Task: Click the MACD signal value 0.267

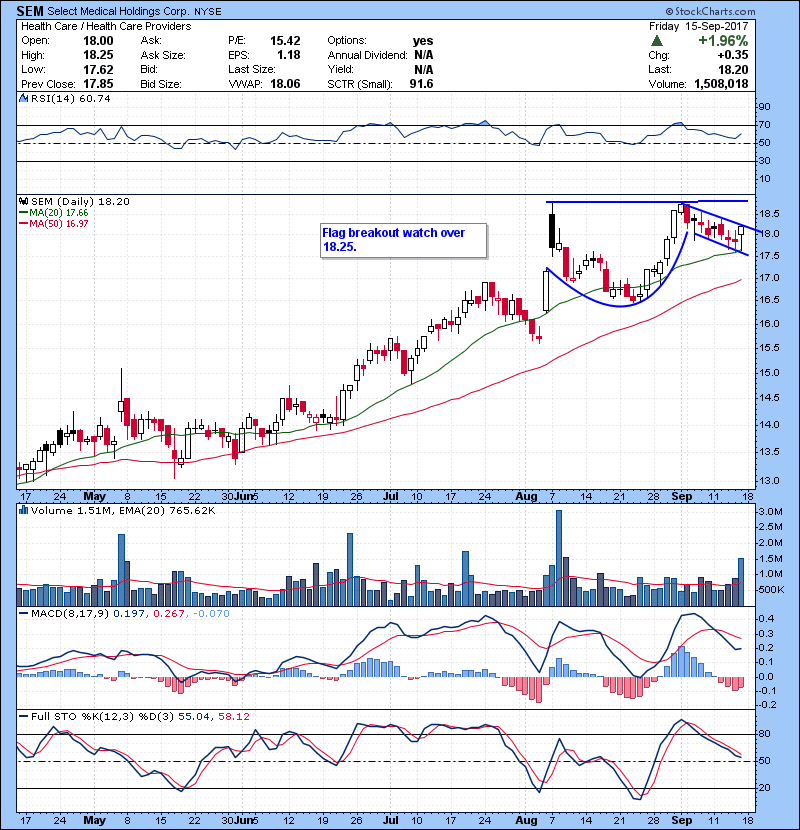Action: pyautogui.click(x=168, y=614)
